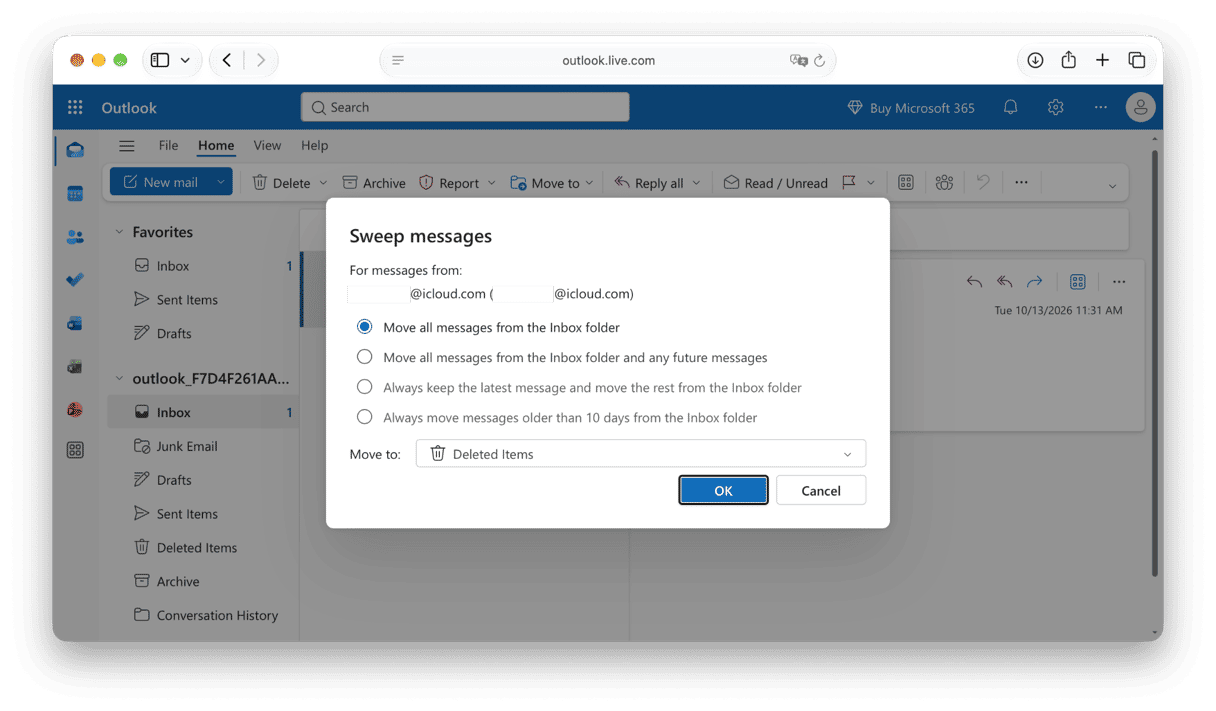Open the To Do checkmark app
This screenshot has height=711, width=1216.
75,280
